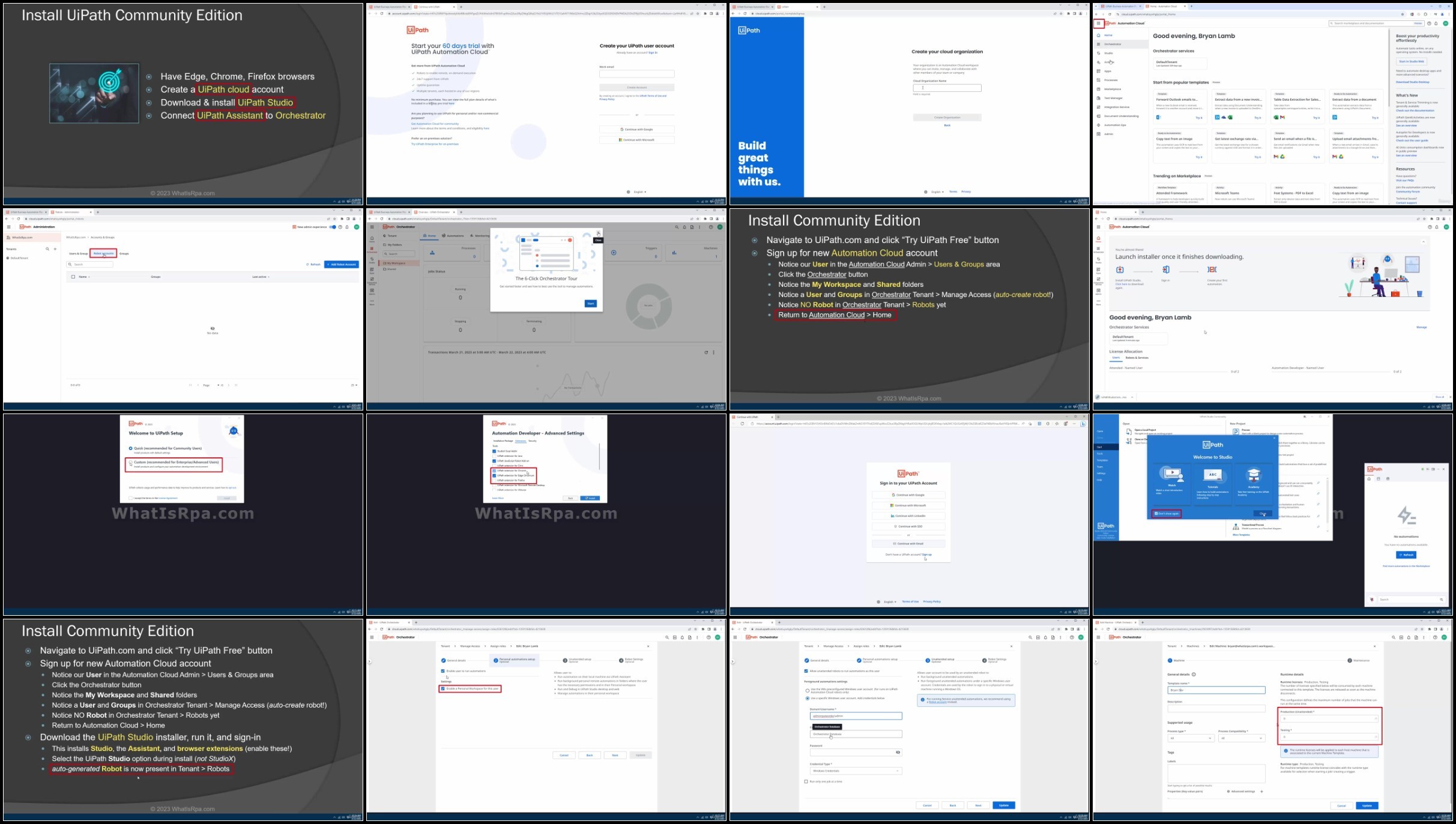Check Run only one job at a time

click(806, 781)
